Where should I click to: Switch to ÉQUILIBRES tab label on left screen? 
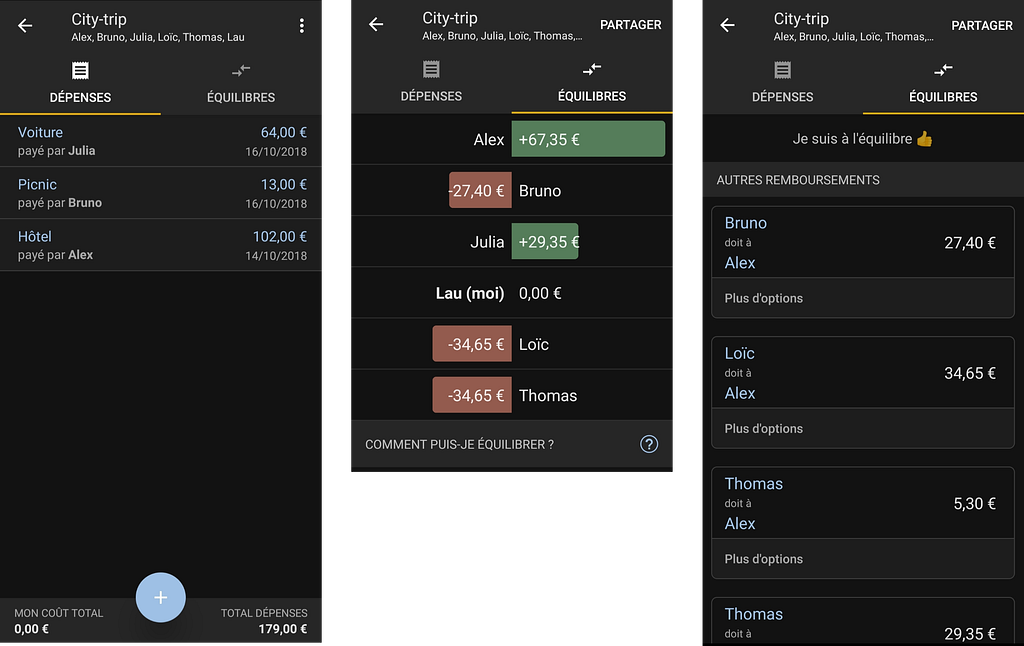[x=241, y=97]
